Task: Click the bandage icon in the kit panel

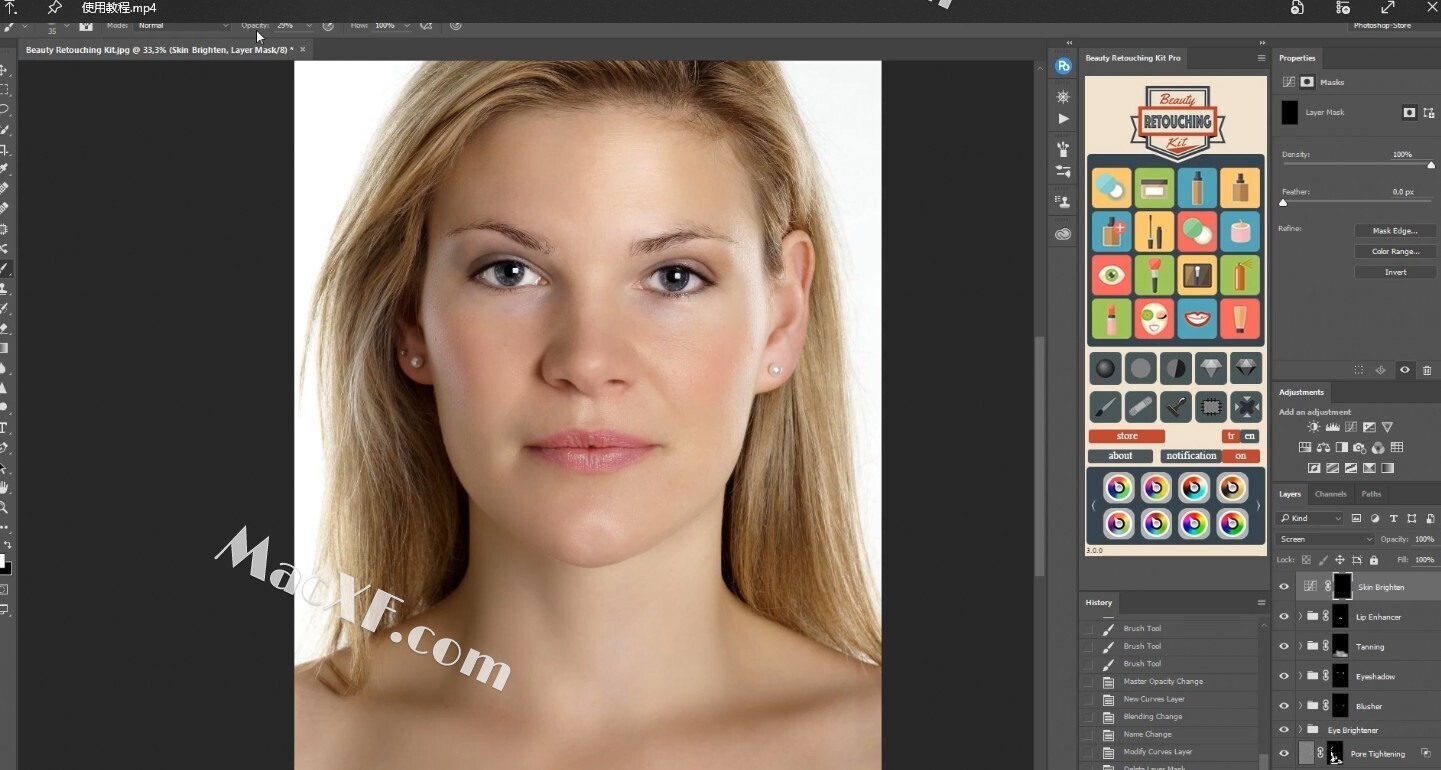Action: (x=1140, y=406)
